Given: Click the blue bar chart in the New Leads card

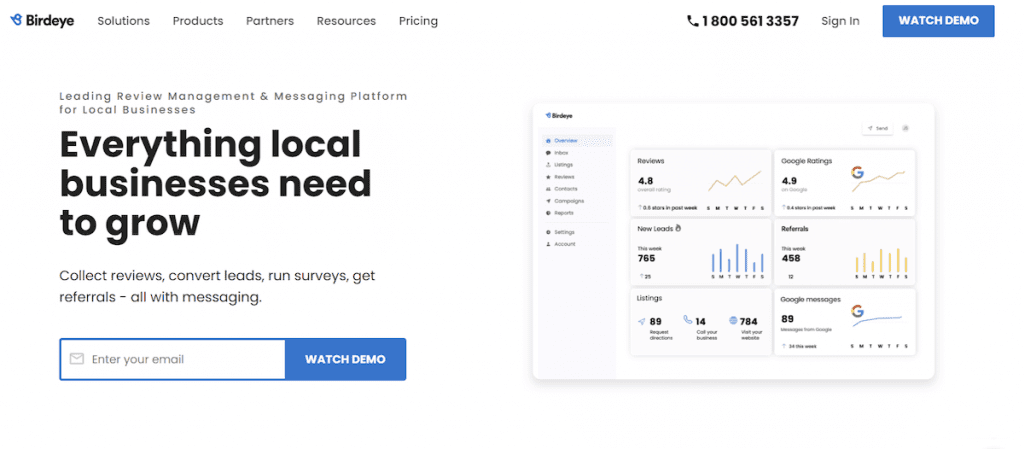Looking at the screenshot, I should pyautogui.click(x=737, y=258).
